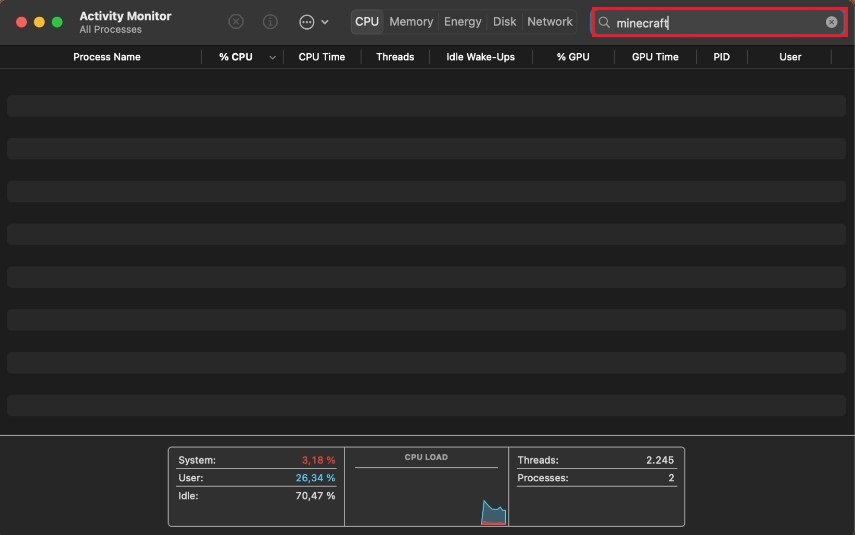
Task: Click the stop process X icon
Action: pos(236,22)
